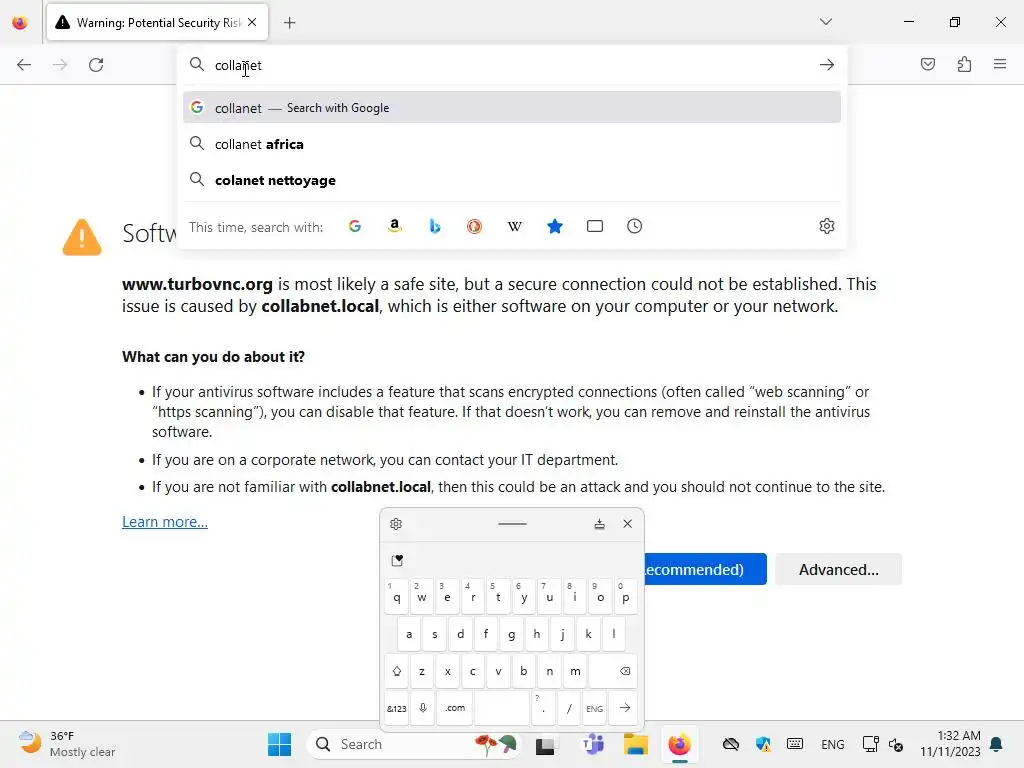Choose the 'collanet africa' suggestion
Viewport: 1024px width, 768px height.
(x=512, y=144)
